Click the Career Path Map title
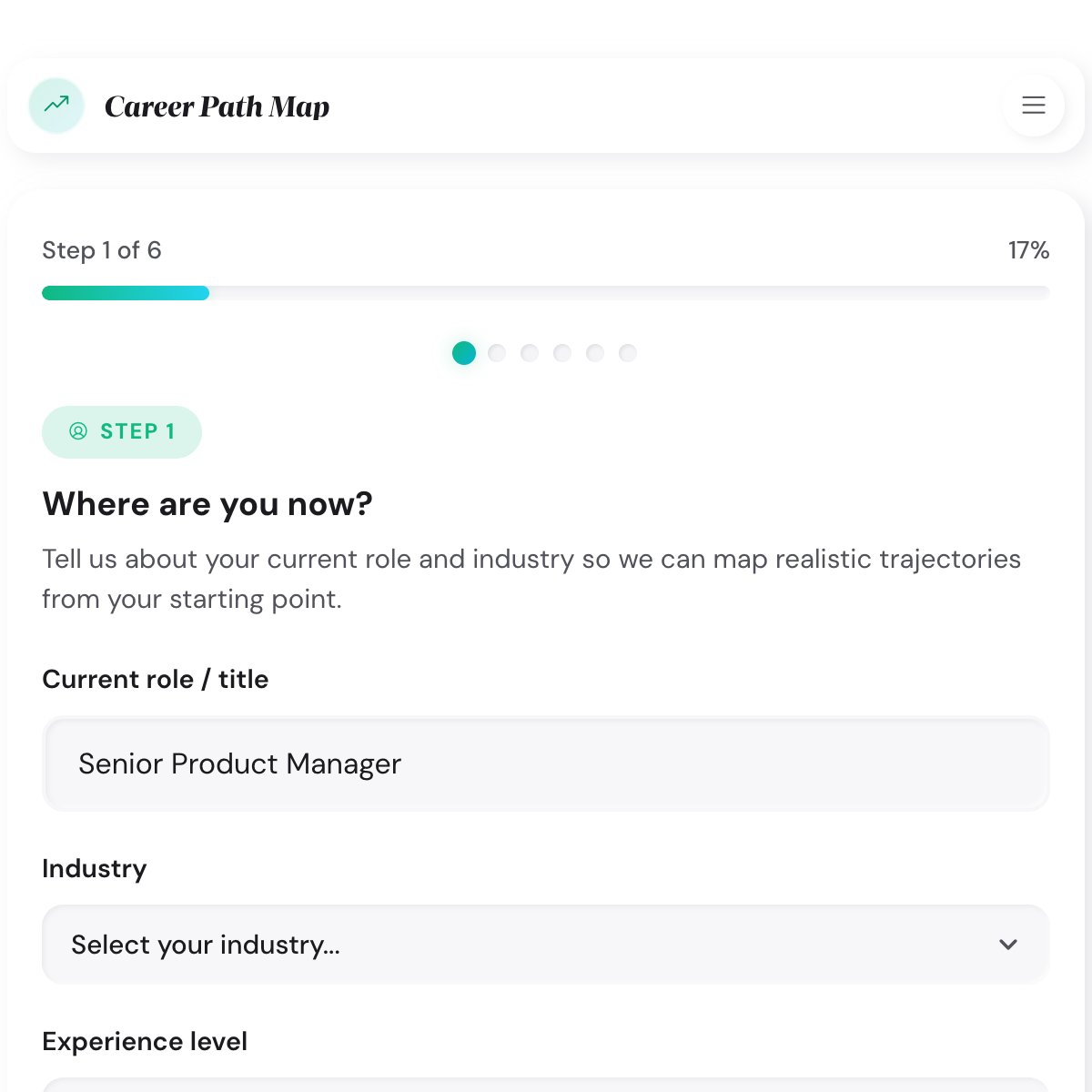 coord(217,106)
